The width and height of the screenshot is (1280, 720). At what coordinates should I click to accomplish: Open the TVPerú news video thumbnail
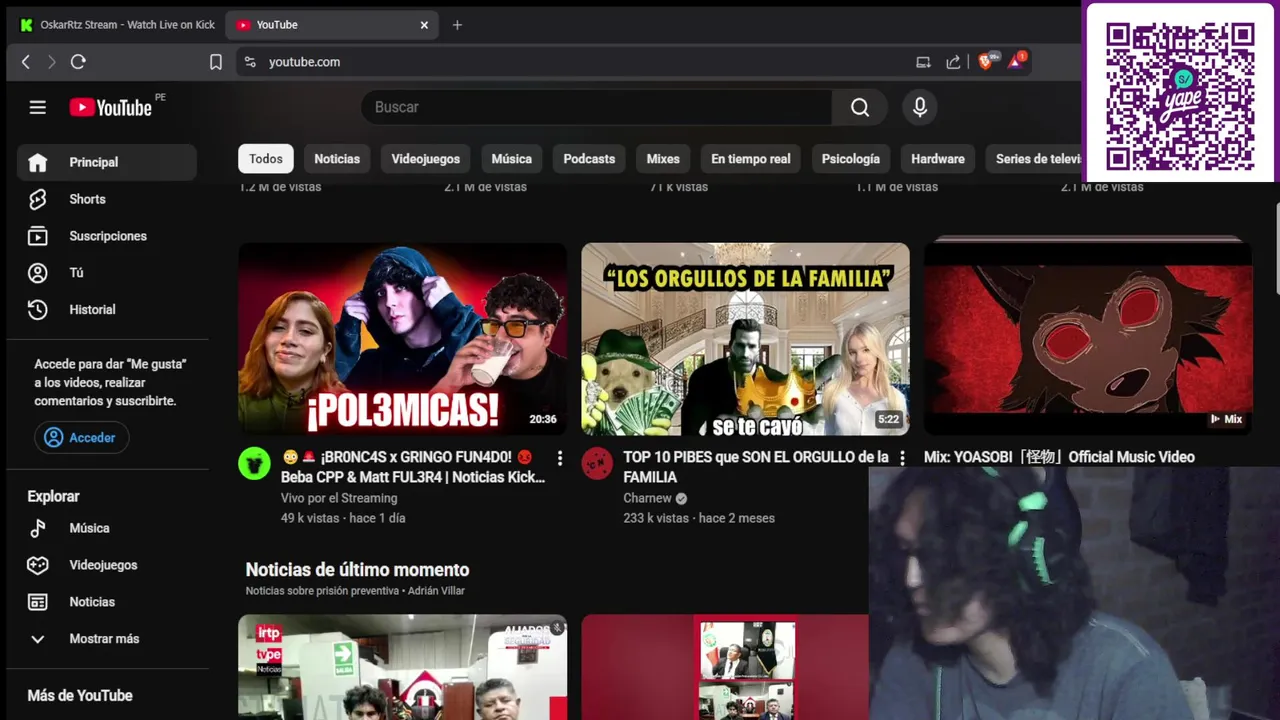(x=402, y=667)
